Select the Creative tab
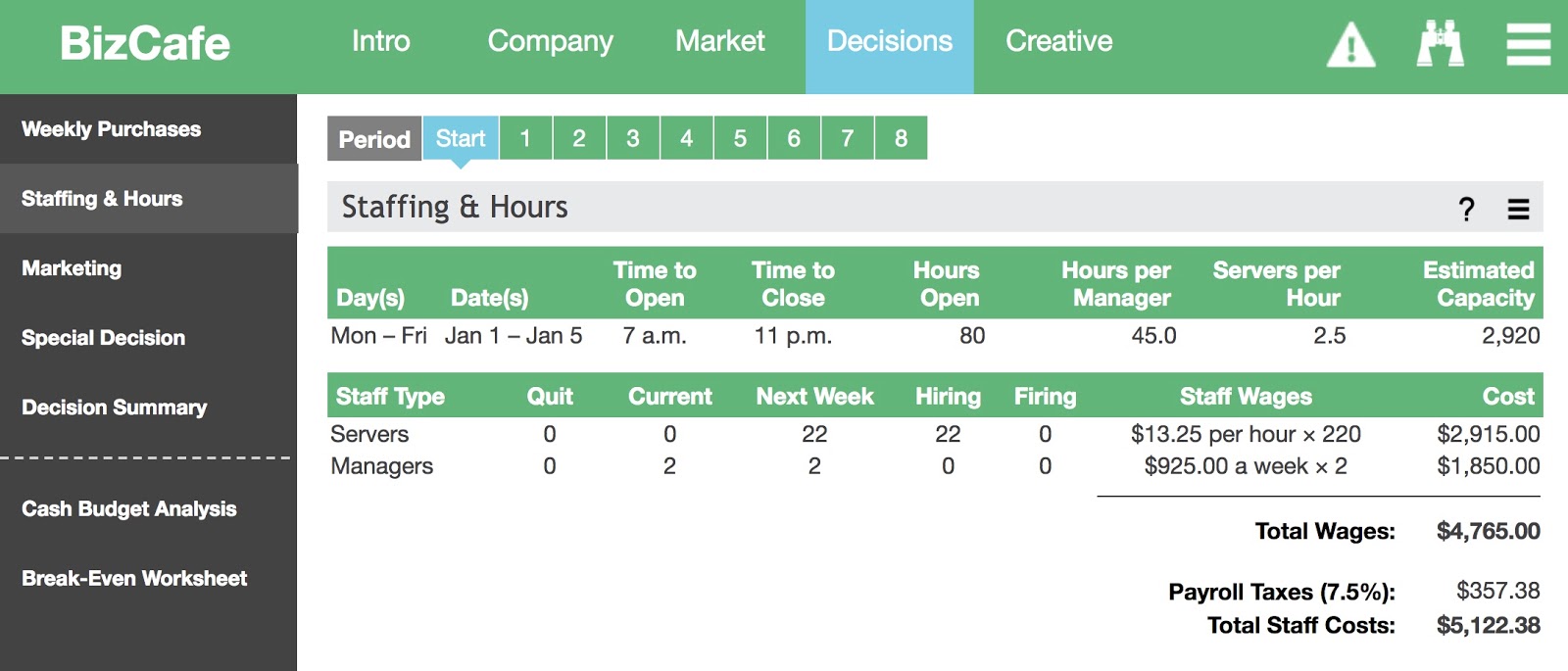1568x671 pixels. (x=1058, y=42)
